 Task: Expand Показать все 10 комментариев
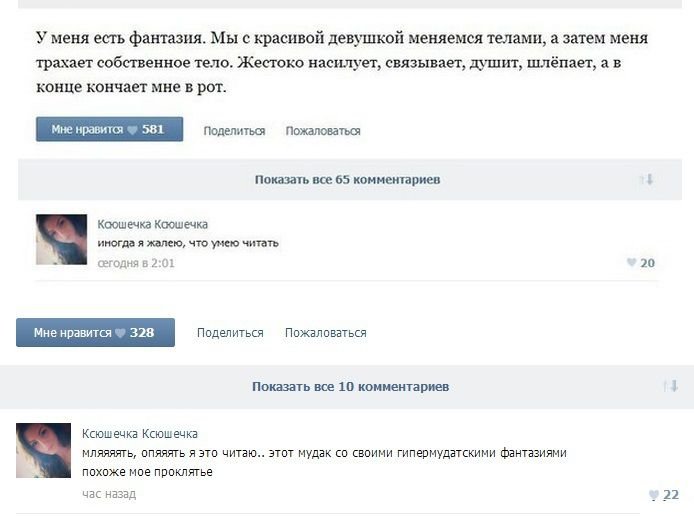[350, 387]
